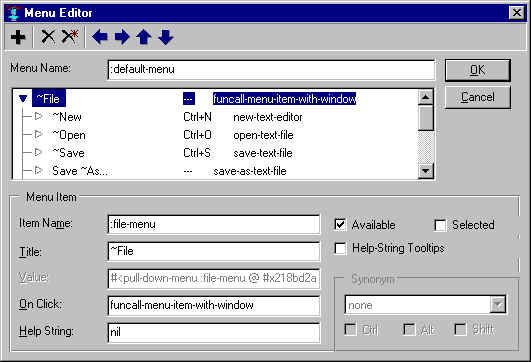Open the Synonym none dropdown
This screenshot has height=362, width=531.
(x=497, y=305)
